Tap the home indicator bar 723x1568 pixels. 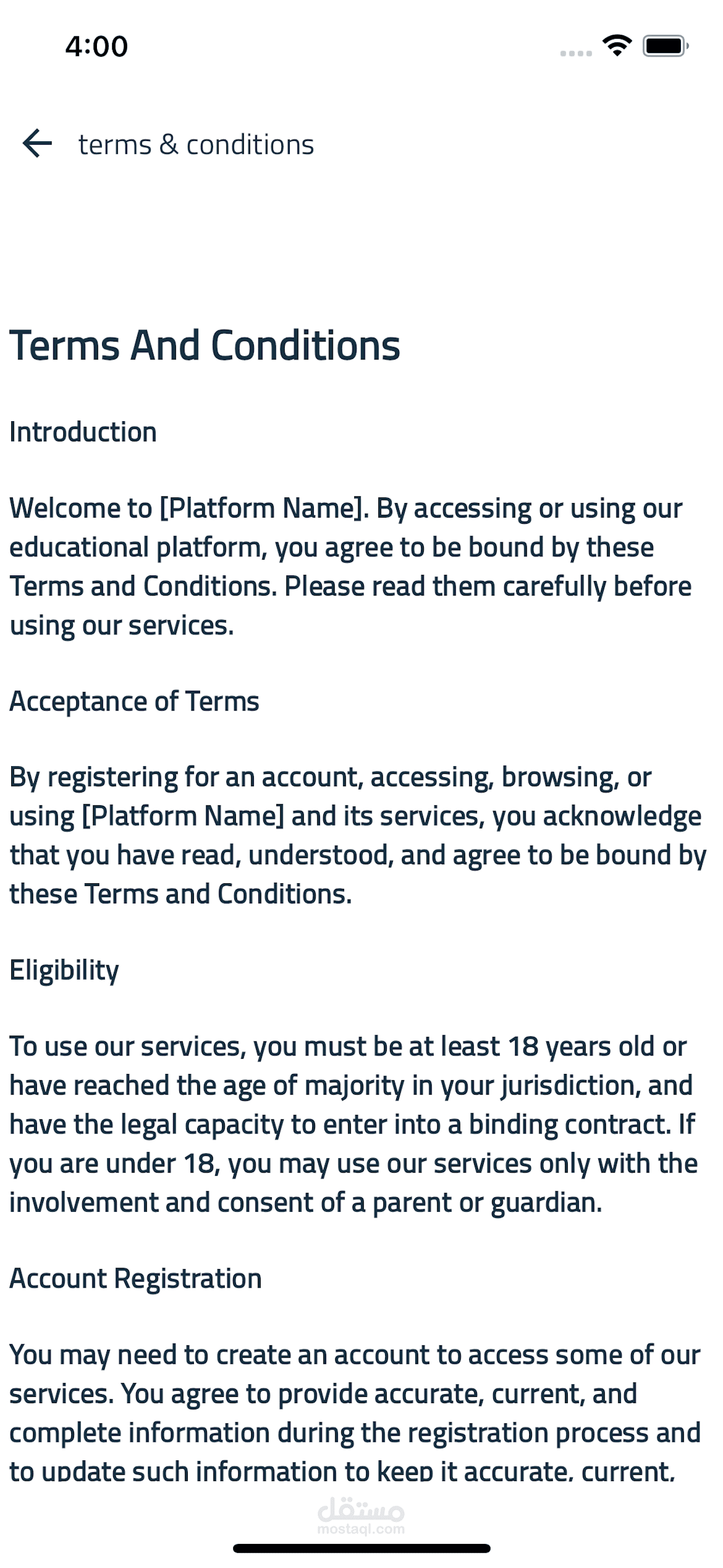pyautogui.click(x=361, y=1548)
